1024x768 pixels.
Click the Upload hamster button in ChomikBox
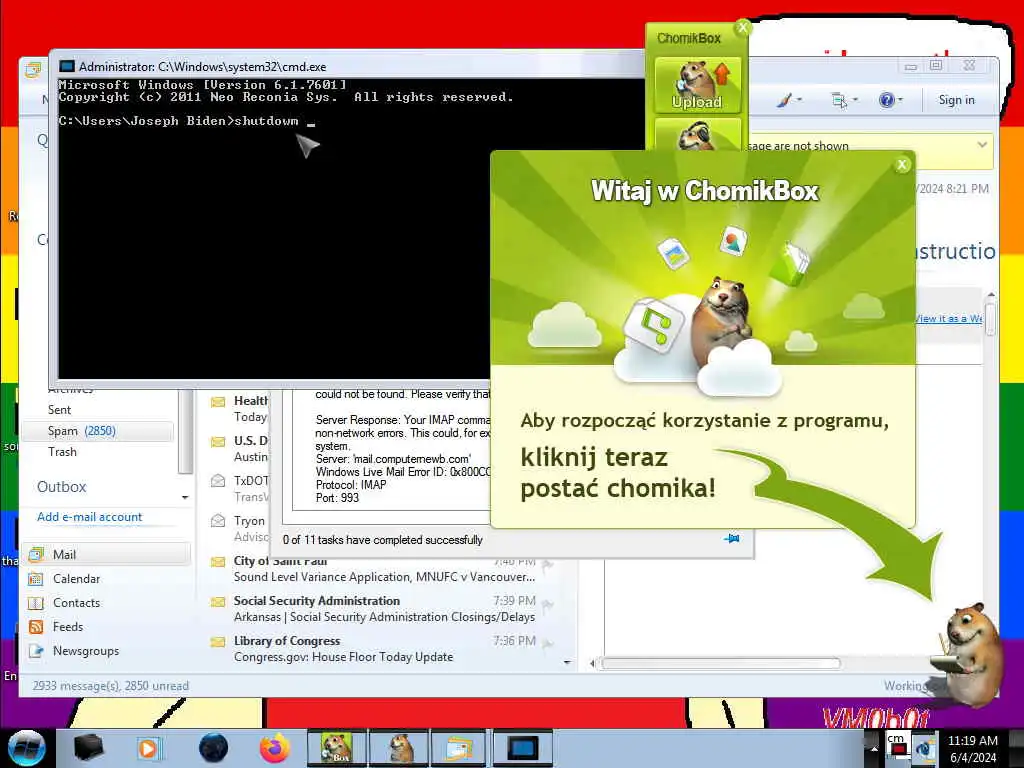coord(697,86)
